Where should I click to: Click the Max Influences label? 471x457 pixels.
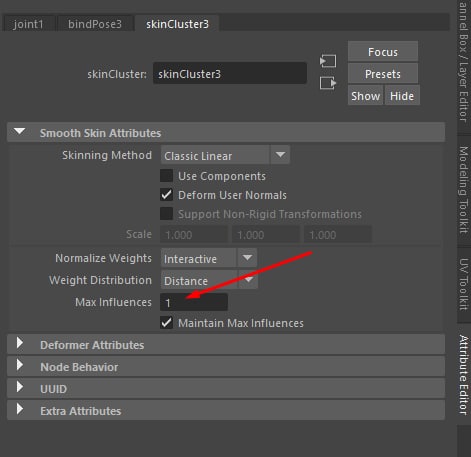(x=113, y=302)
